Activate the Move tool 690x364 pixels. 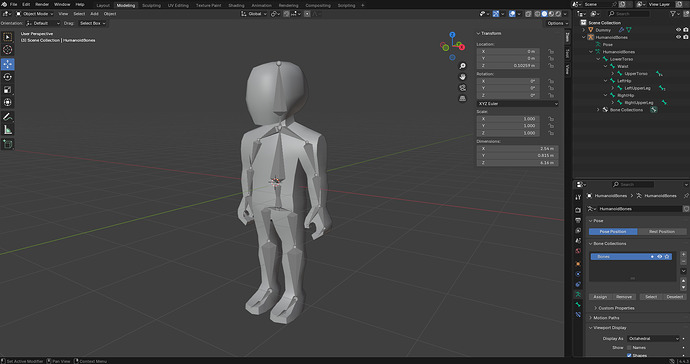pos(7,64)
